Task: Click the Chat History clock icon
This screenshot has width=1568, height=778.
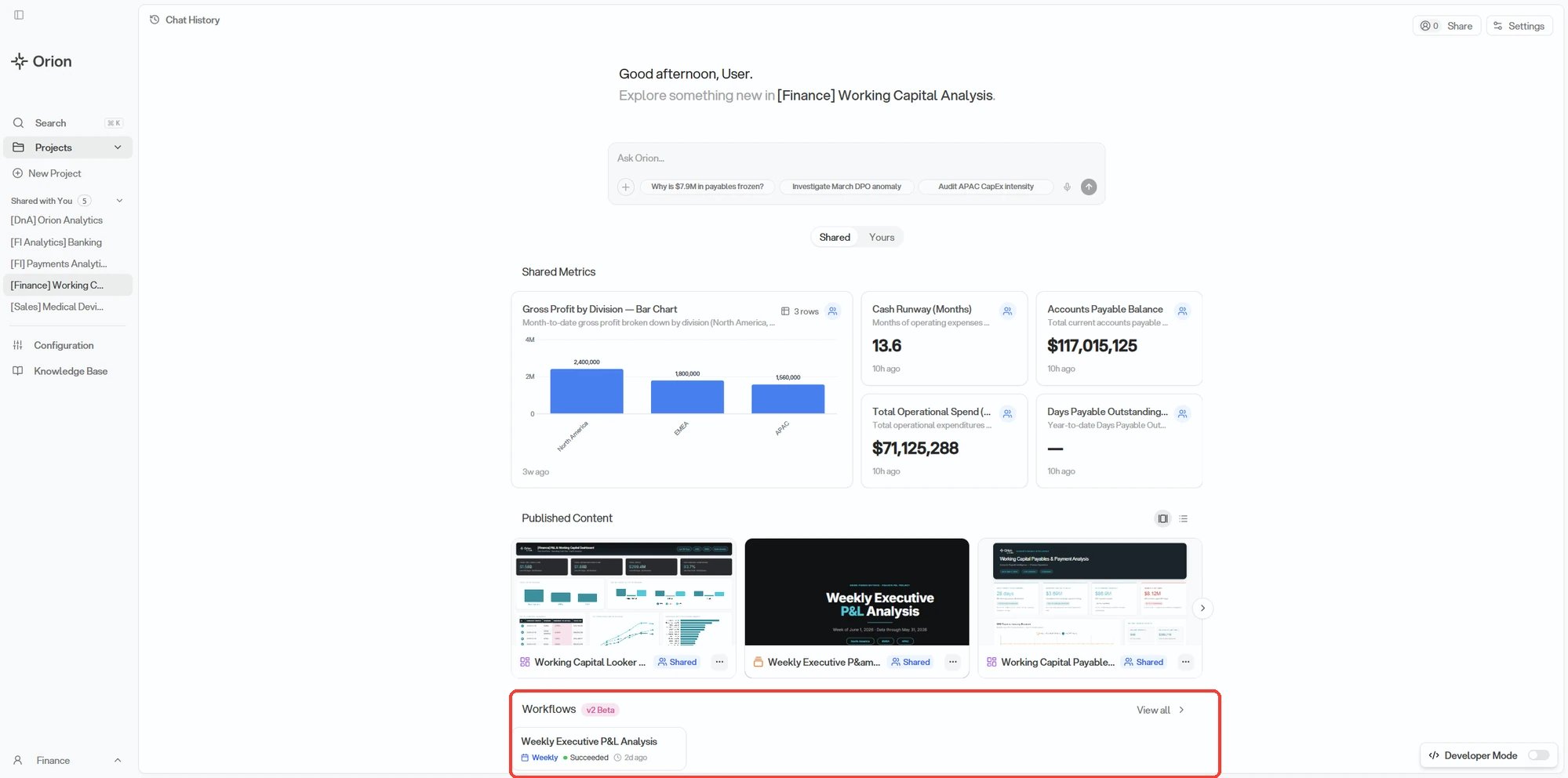Action: (x=155, y=20)
